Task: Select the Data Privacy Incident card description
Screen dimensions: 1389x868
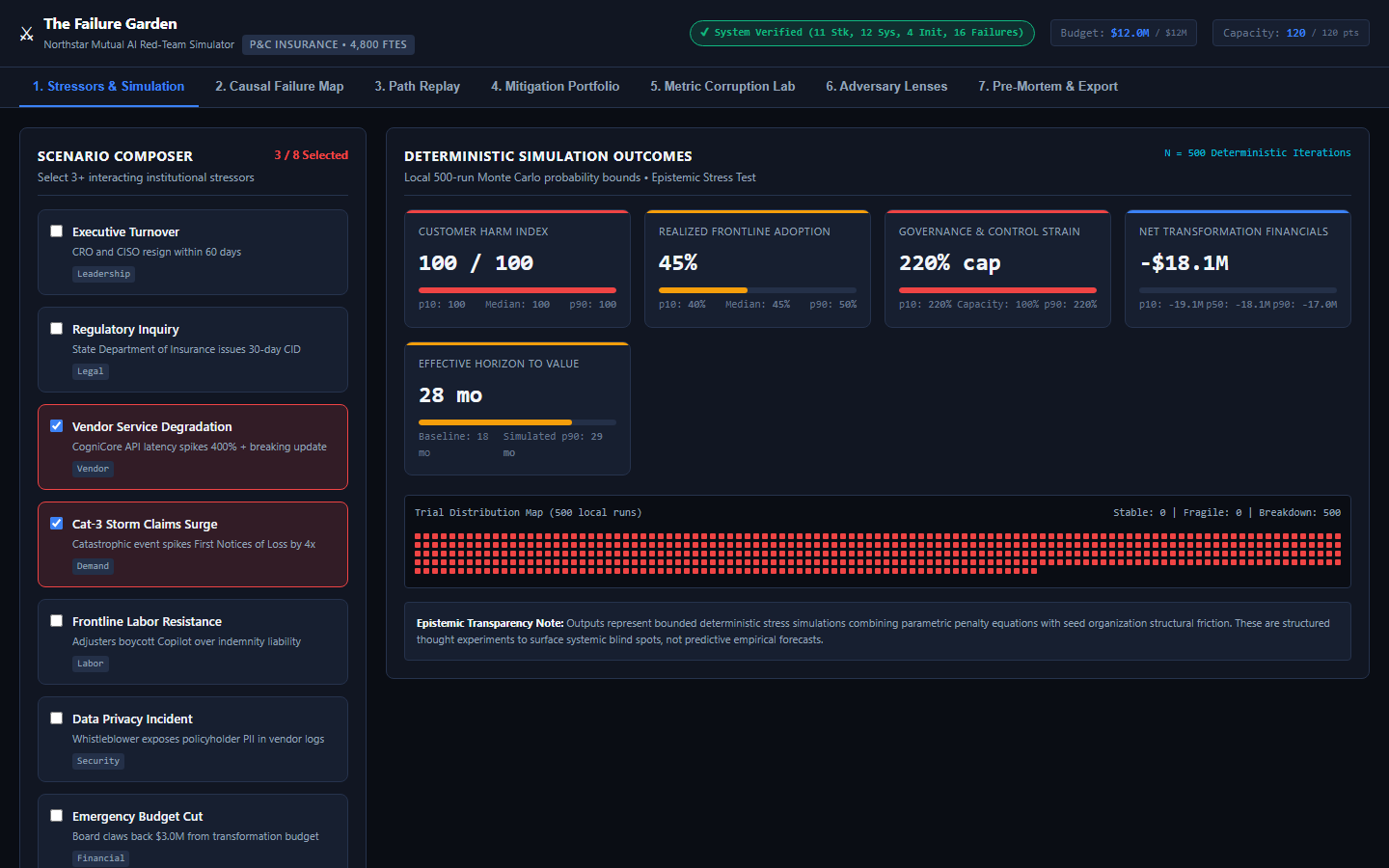Action: point(199,740)
